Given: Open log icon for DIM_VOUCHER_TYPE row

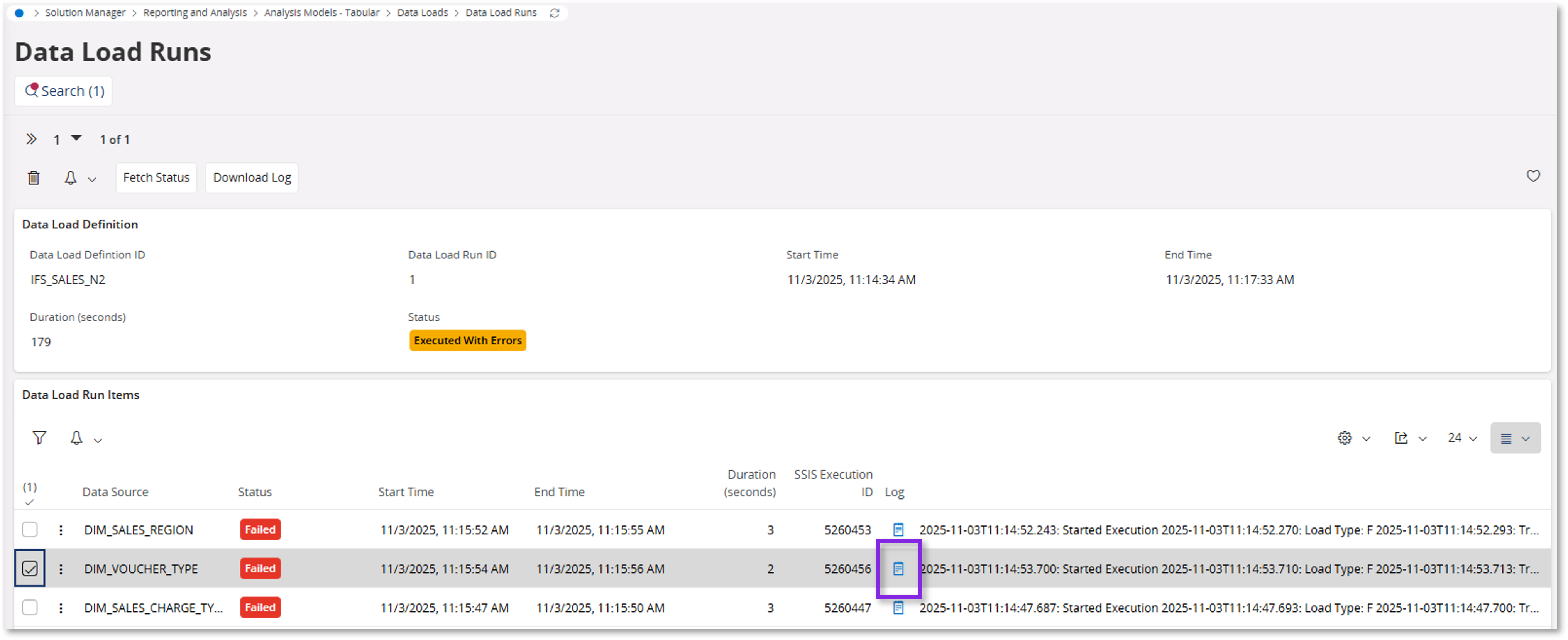Looking at the screenshot, I should [x=898, y=569].
